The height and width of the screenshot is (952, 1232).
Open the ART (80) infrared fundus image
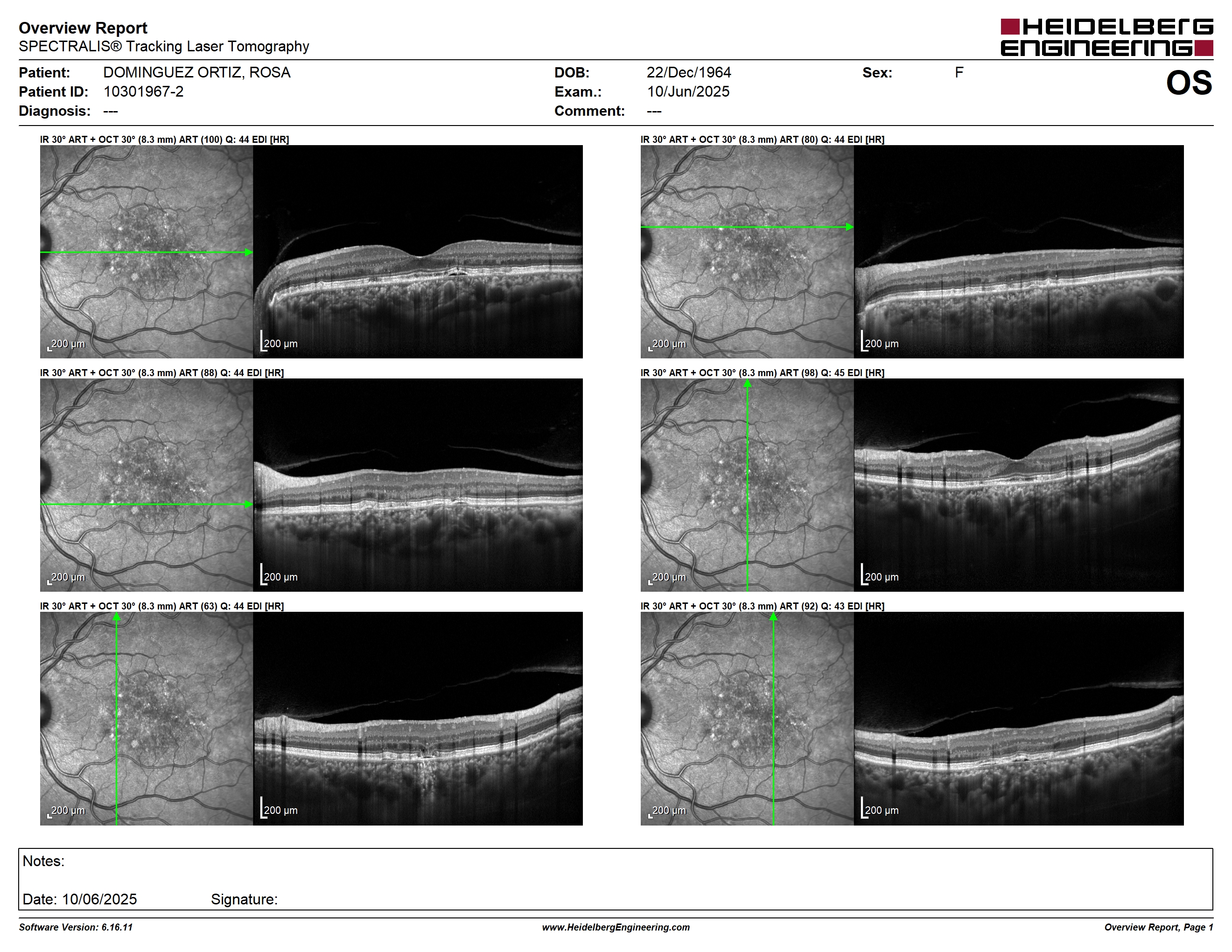pos(748,252)
